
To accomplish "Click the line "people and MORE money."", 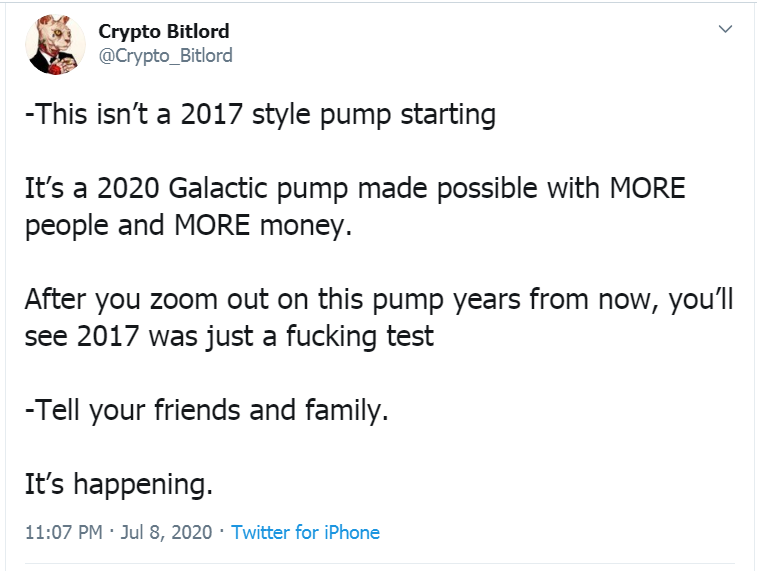I will point(189,224).
